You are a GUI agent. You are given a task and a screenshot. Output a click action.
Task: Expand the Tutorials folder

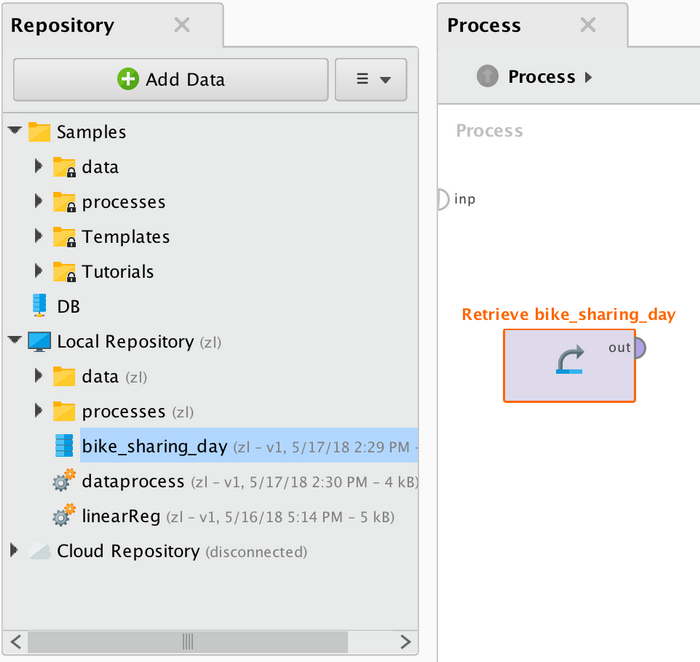tap(39, 272)
